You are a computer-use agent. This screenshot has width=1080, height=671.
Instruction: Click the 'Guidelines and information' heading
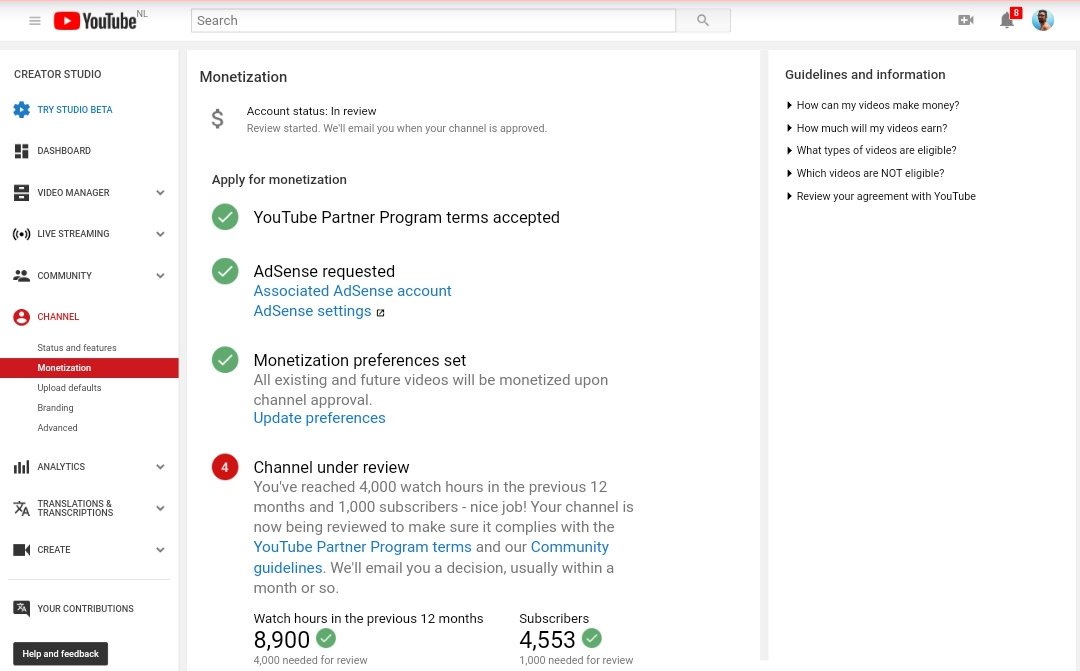pyautogui.click(x=865, y=74)
